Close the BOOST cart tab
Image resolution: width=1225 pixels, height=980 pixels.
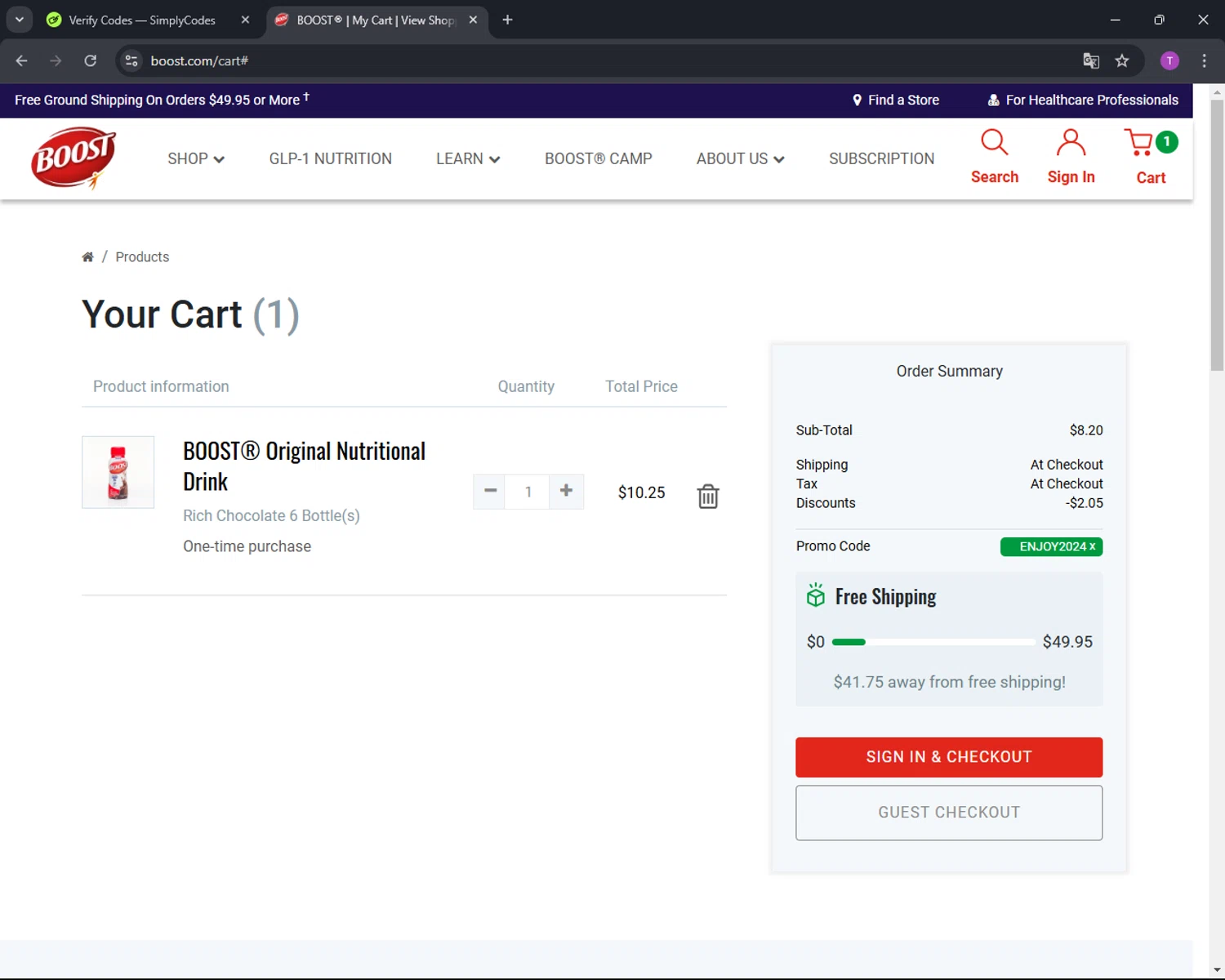473,20
